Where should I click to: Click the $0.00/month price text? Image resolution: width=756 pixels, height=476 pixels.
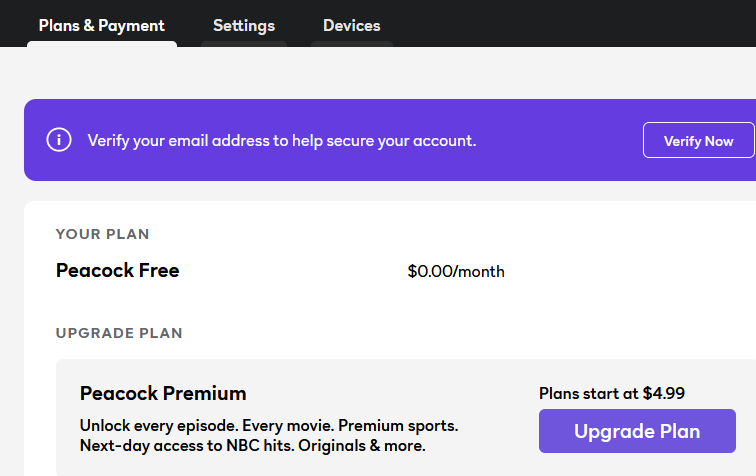(x=456, y=272)
